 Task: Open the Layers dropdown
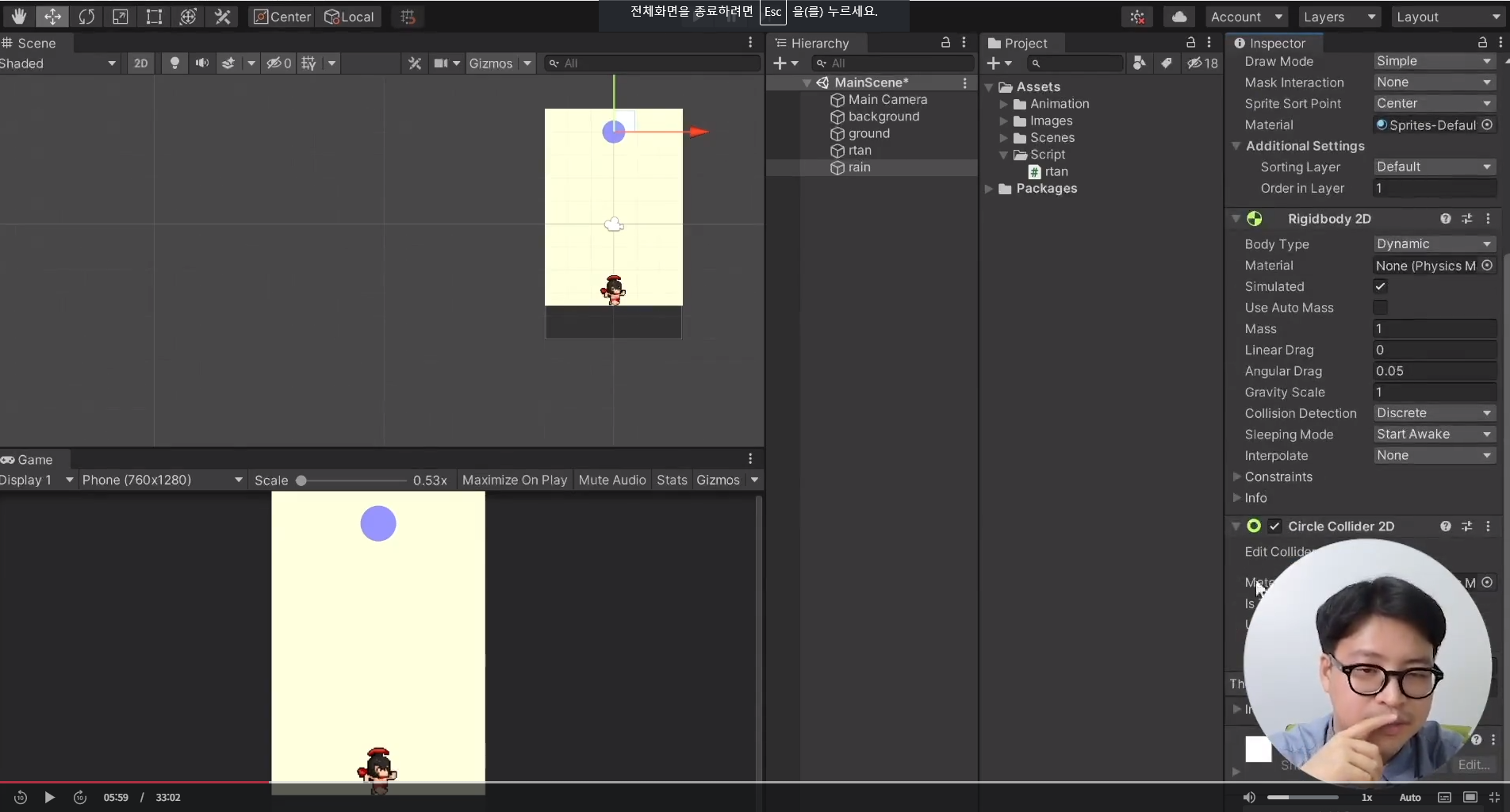[1339, 17]
